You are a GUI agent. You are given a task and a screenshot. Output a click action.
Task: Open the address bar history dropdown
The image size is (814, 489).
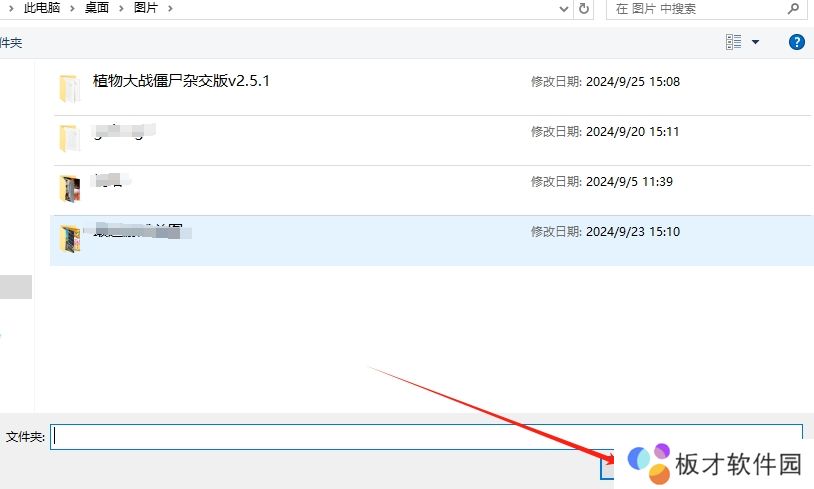pos(564,9)
